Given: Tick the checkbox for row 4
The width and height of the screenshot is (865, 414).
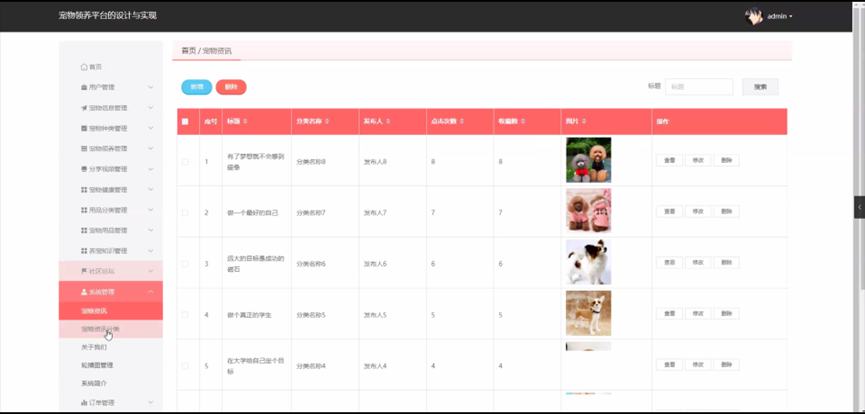Looking at the screenshot, I should pyautogui.click(x=185, y=315).
